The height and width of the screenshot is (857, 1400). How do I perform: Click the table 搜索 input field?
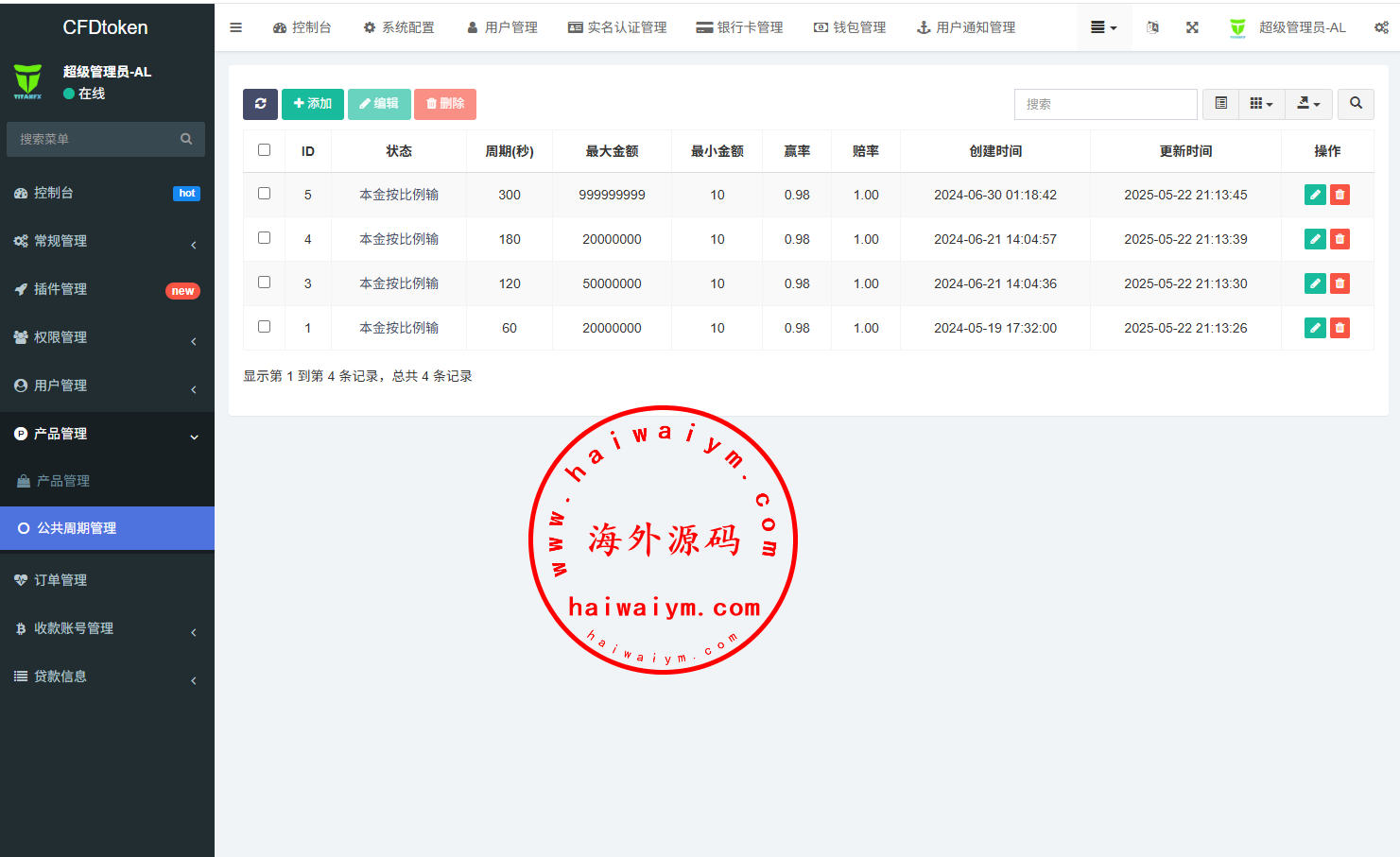1105,104
